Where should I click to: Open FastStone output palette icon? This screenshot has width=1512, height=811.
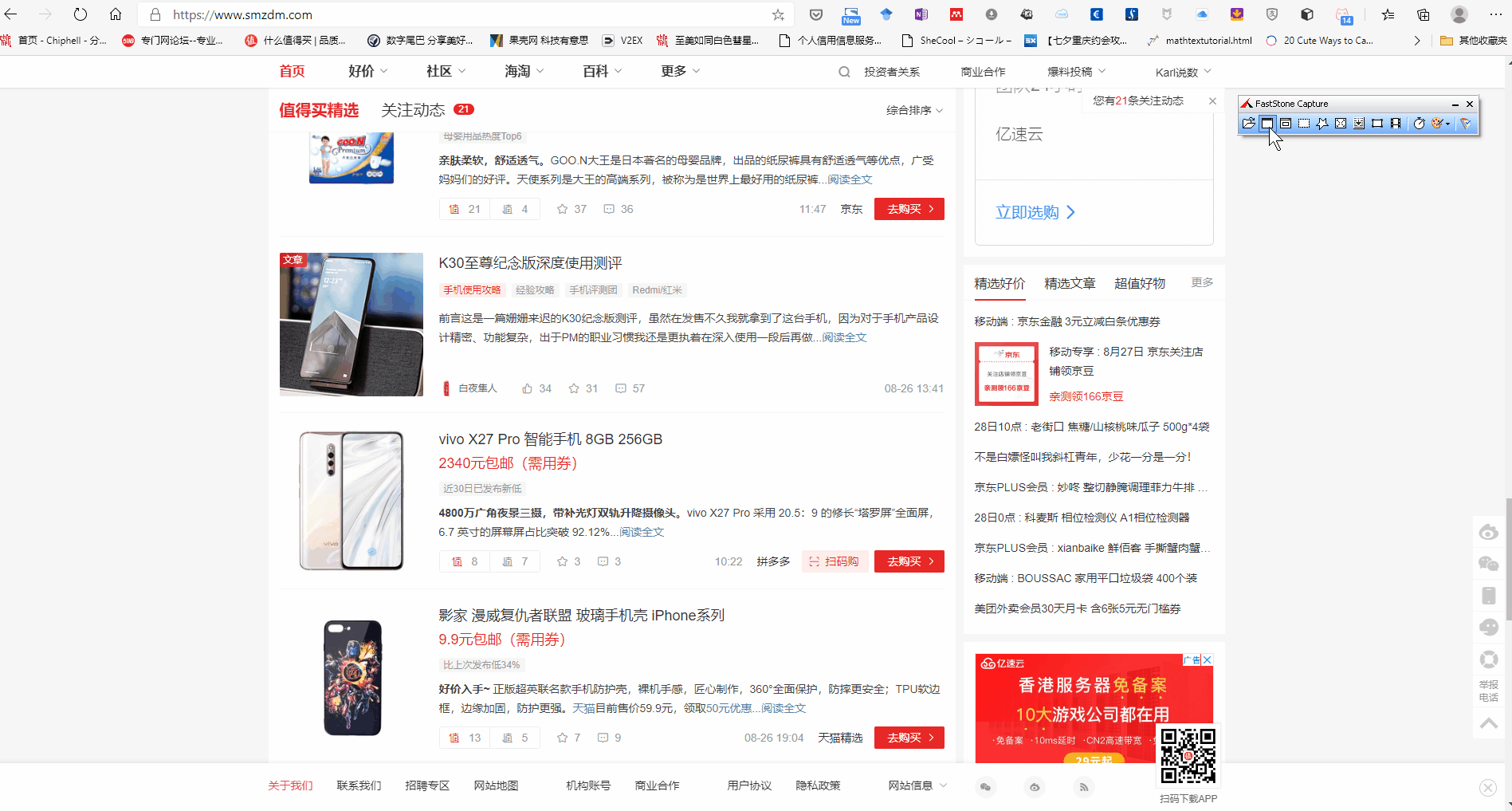1437,124
